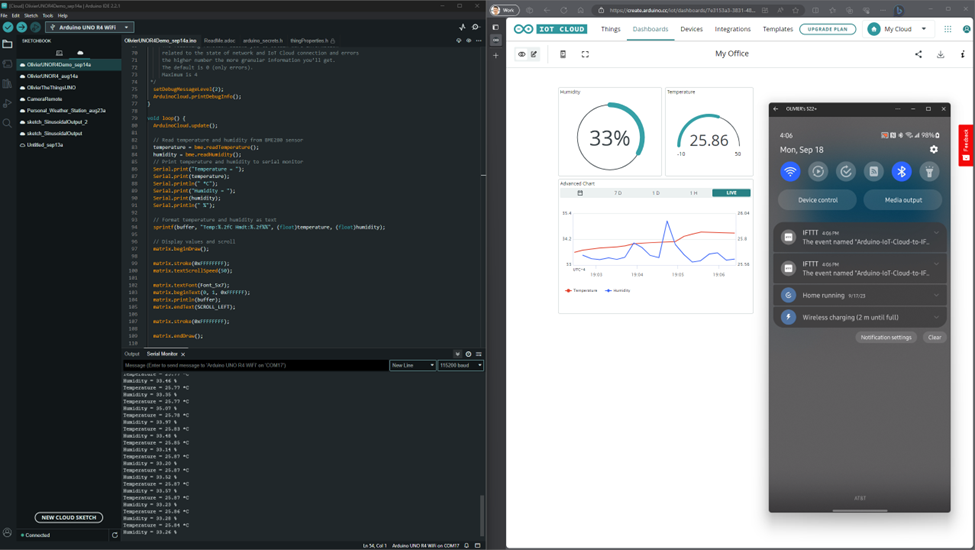
Task: Click the Upload arrow button in Arduino IDE
Action: 22,27
